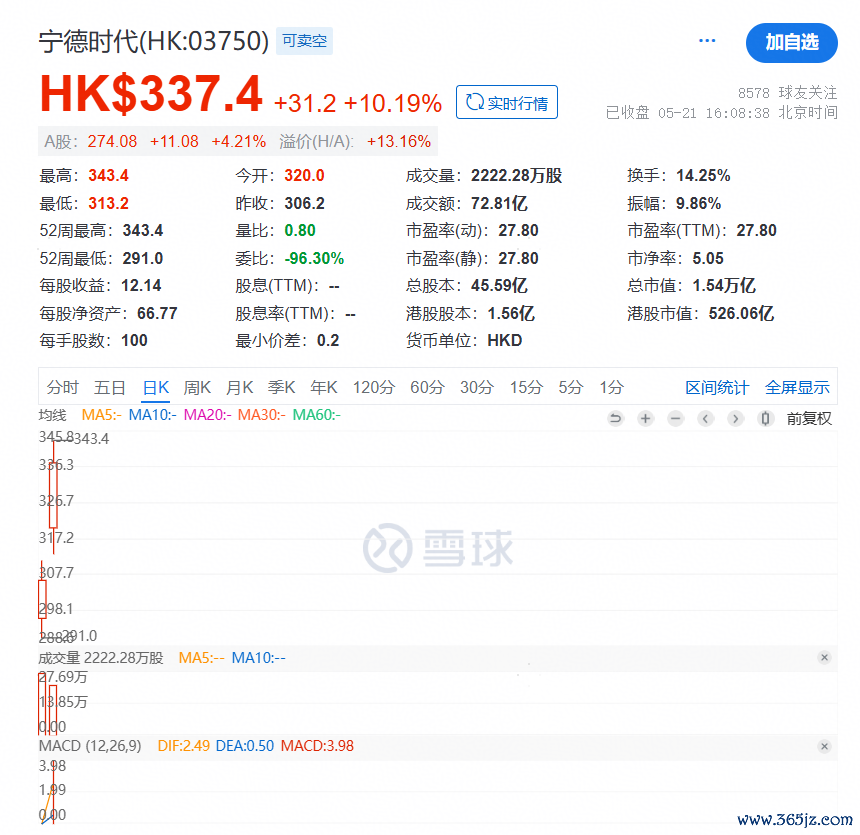Open the 区间统计 link
This screenshot has width=860, height=835.
click(x=717, y=387)
